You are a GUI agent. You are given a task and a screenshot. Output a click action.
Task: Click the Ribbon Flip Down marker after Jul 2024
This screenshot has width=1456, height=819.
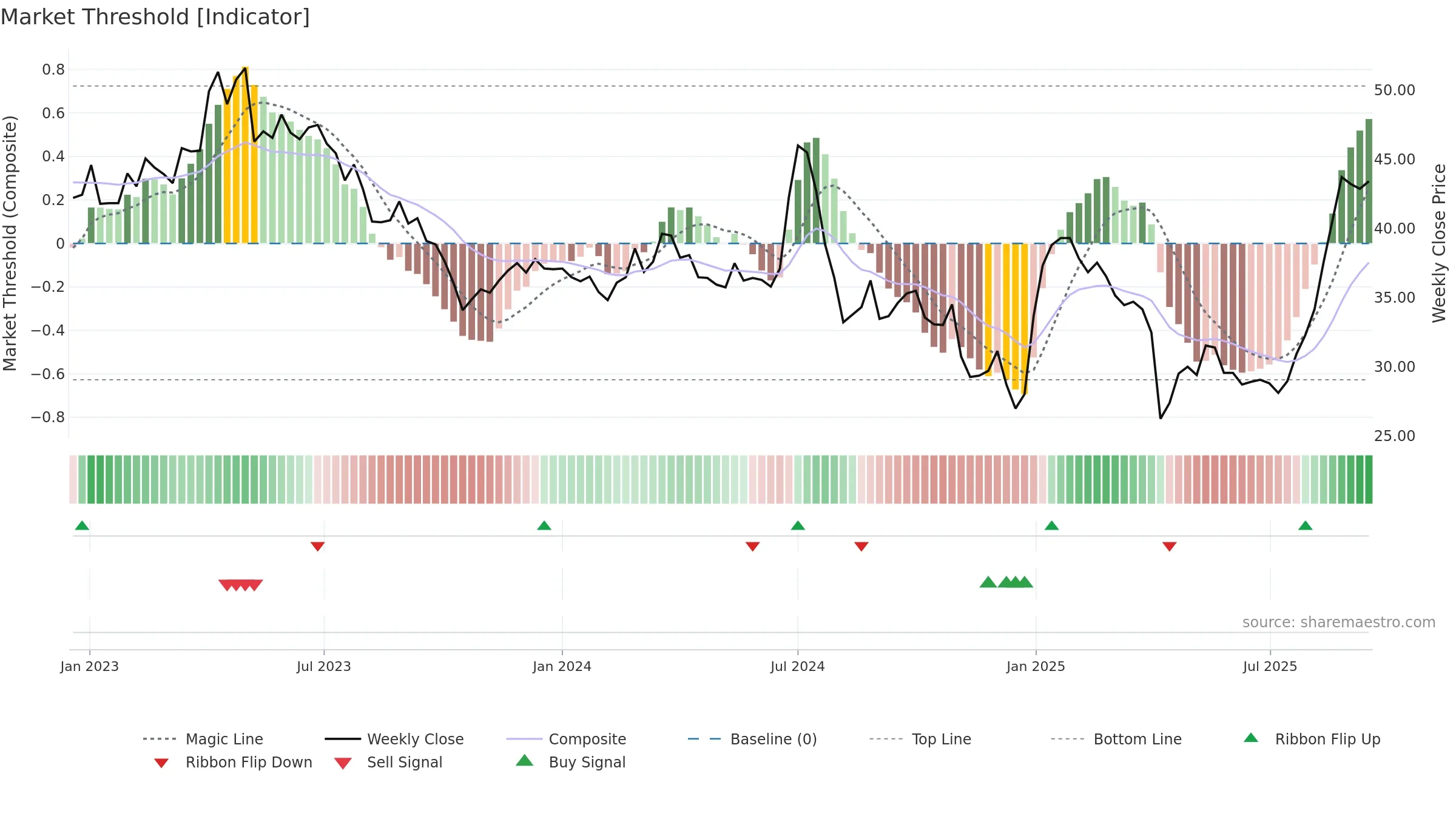tap(861, 547)
